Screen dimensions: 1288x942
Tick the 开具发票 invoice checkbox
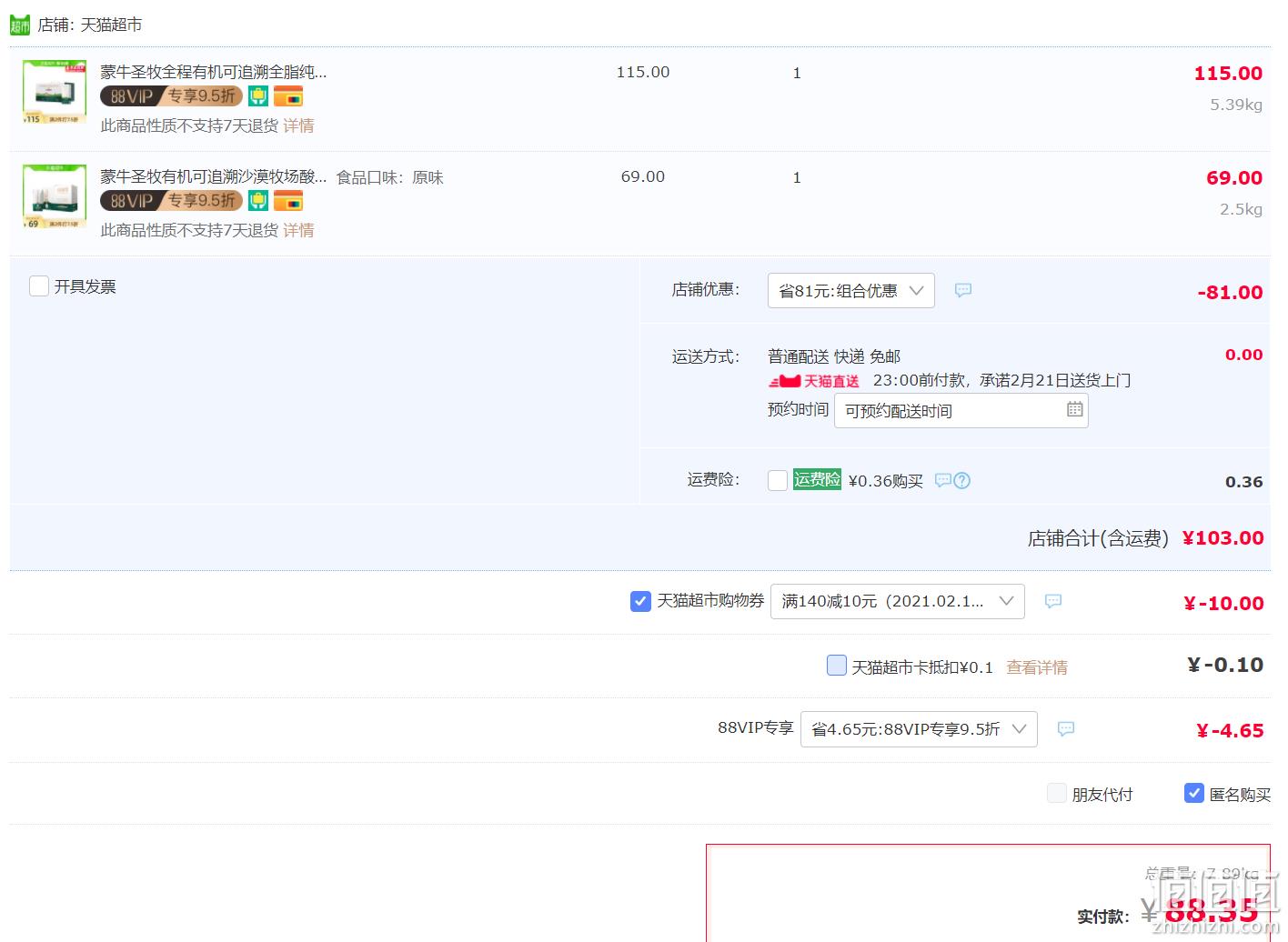point(39,286)
